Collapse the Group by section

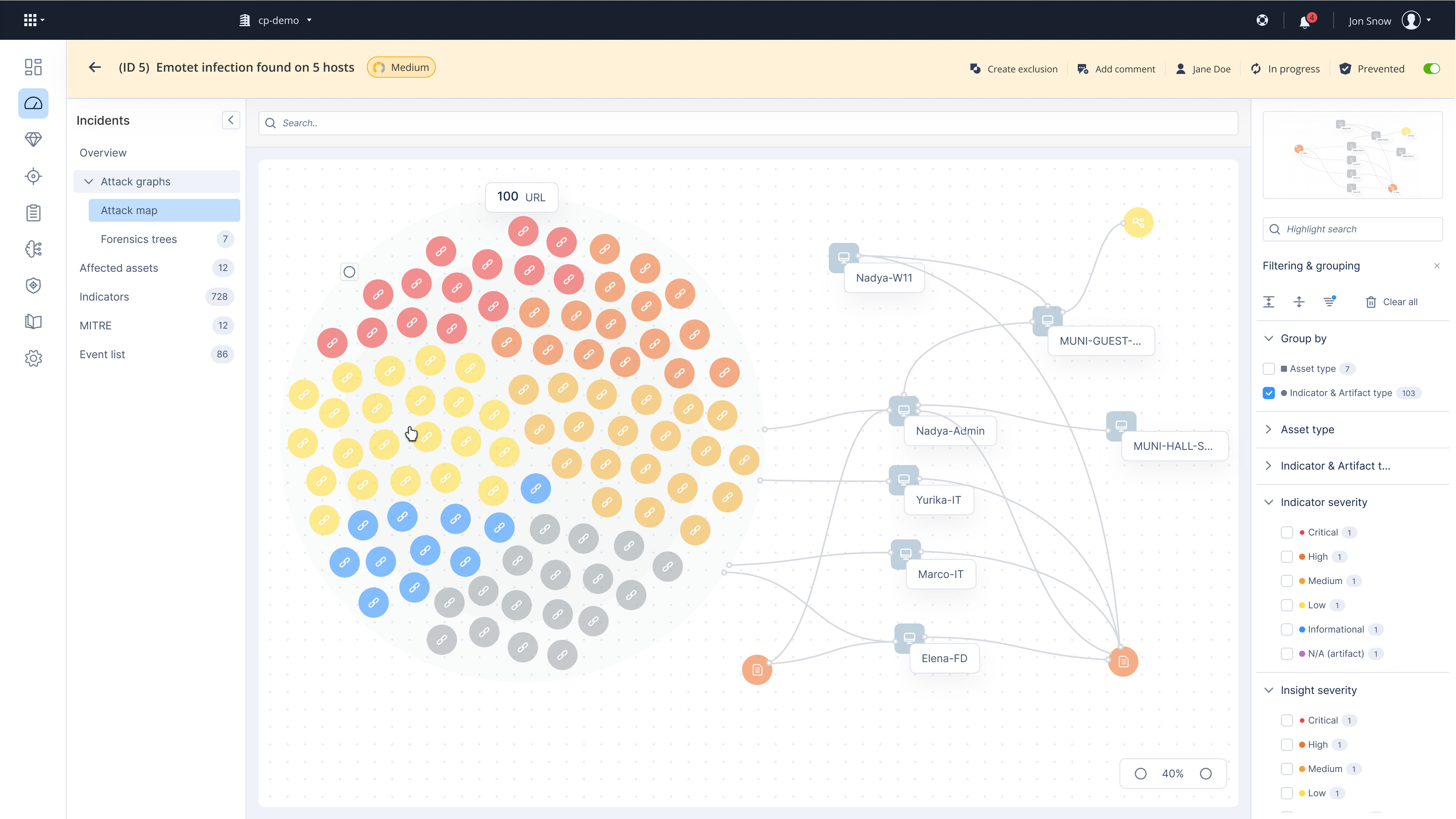1269,338
